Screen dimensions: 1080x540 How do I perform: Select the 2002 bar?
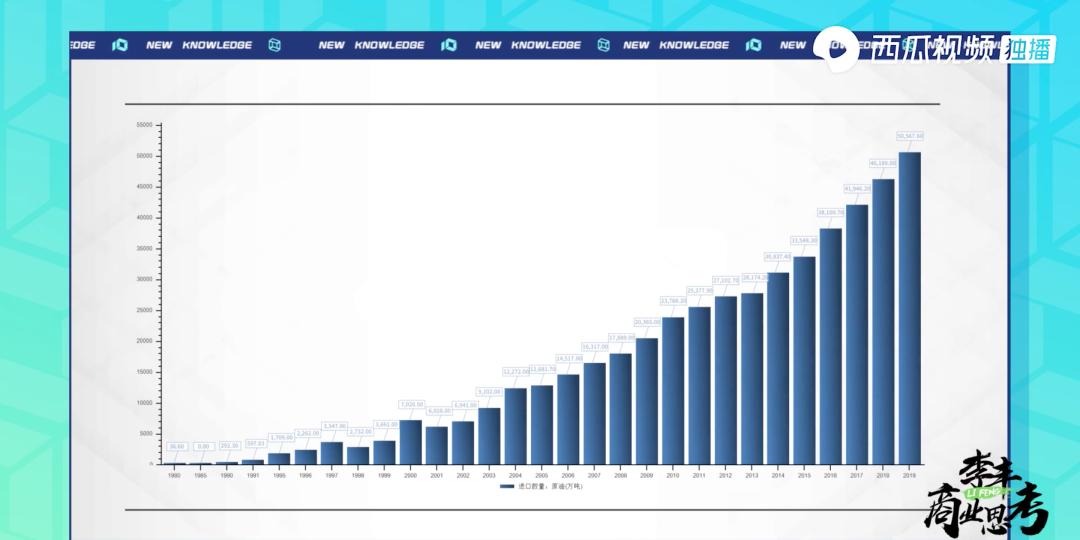[463, 443]
